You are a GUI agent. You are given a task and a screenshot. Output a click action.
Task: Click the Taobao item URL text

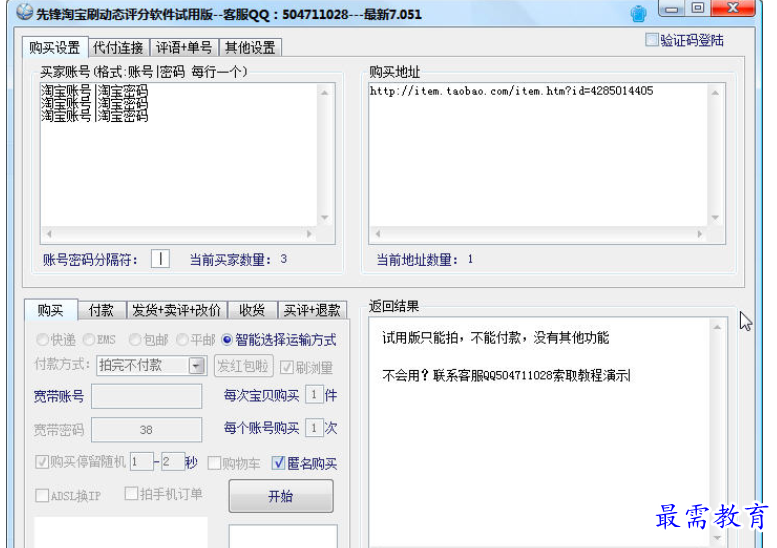(x=511, y=91)
